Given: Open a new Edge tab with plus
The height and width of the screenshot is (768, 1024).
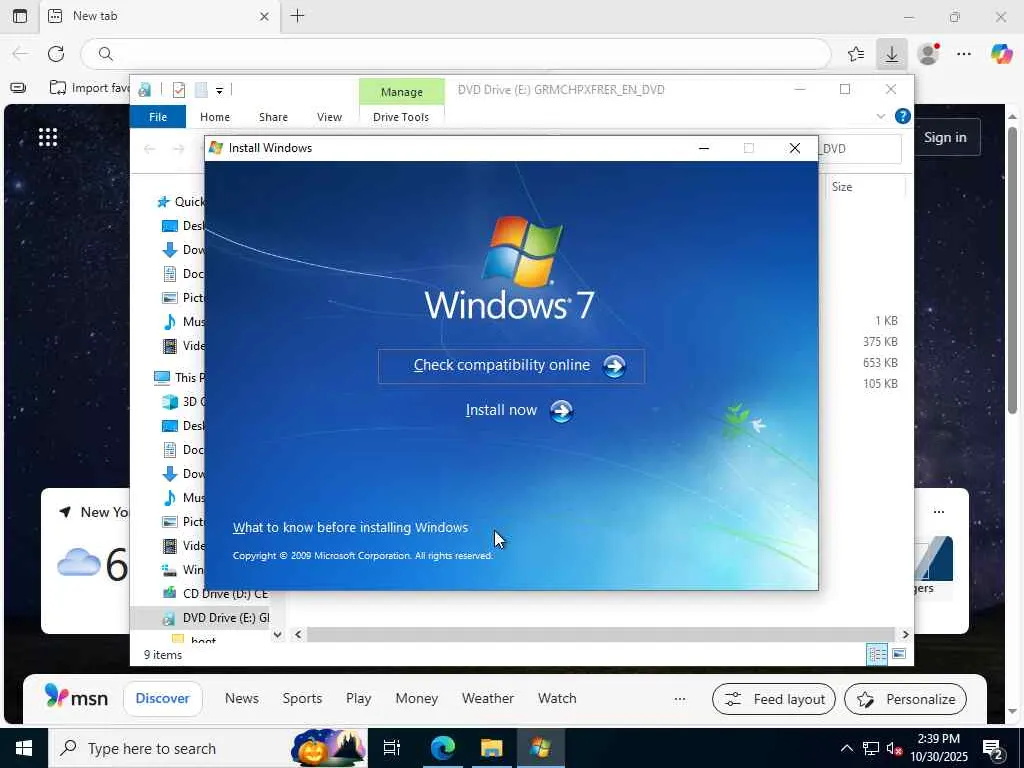Looking at the screenshot, I should pos(298,16).
